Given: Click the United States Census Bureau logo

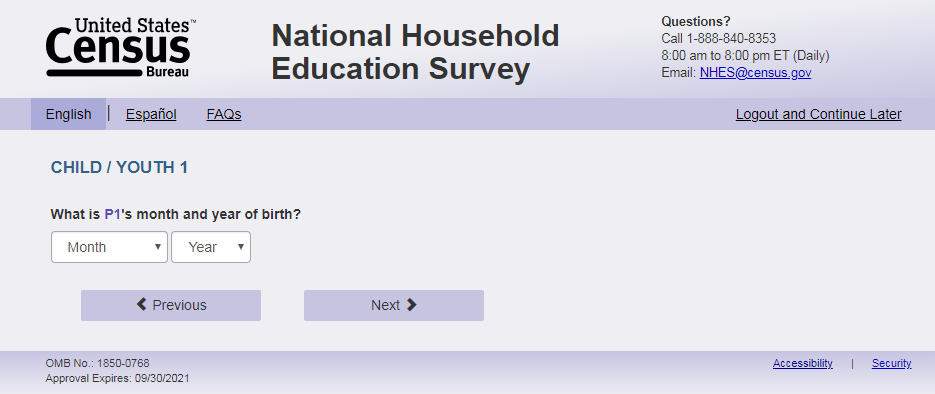Looking at the screenshot, I should (121, 48).
